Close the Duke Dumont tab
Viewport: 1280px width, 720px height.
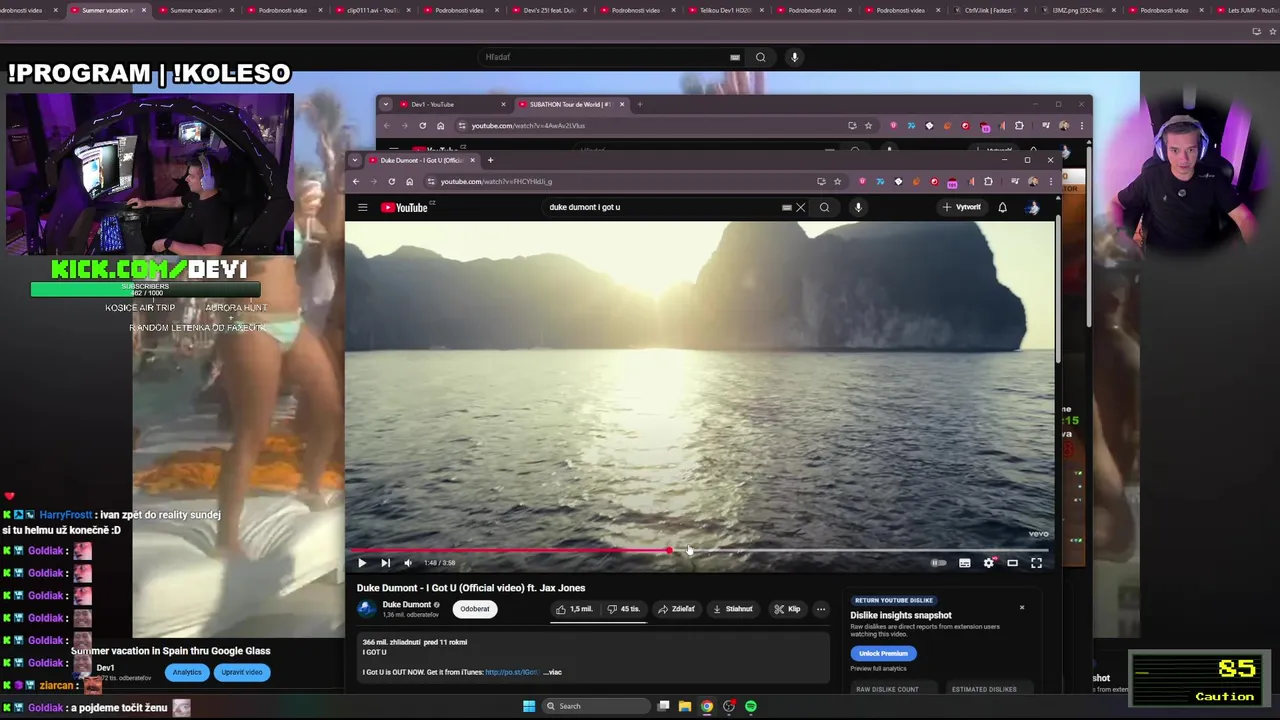pos(473,160)
